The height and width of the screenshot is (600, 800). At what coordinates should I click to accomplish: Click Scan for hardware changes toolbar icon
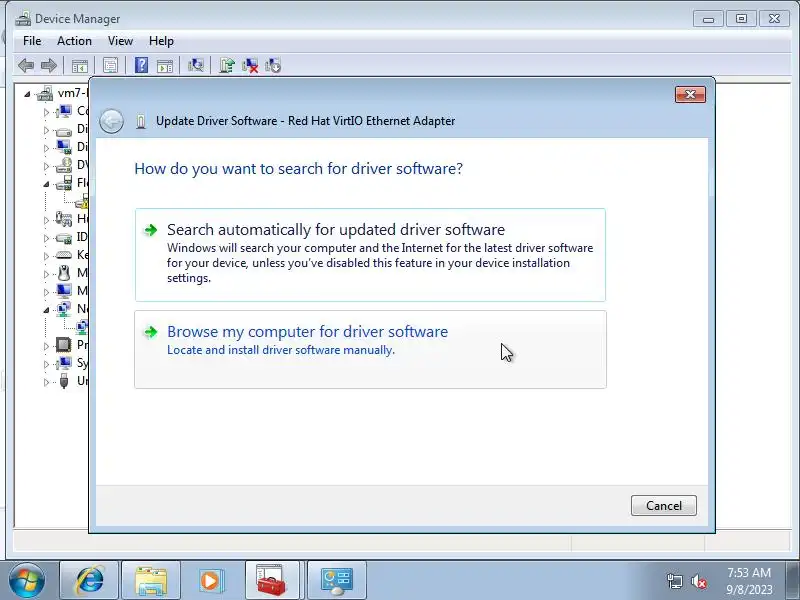195,65
